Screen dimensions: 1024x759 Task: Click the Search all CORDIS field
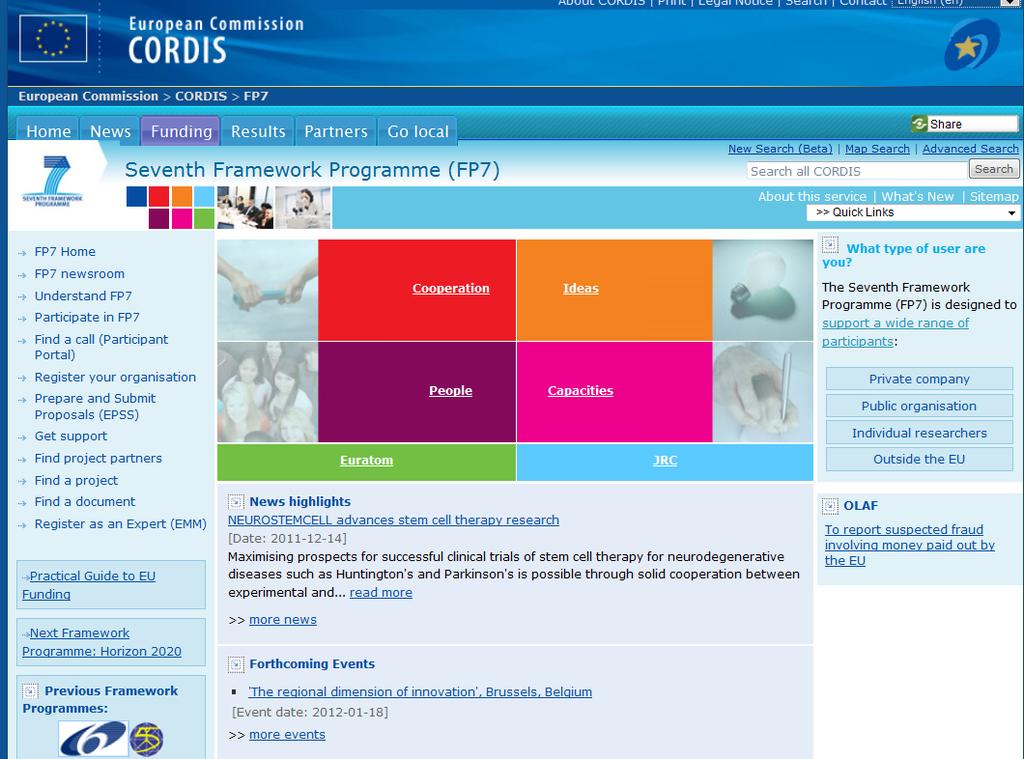point(857,170)
